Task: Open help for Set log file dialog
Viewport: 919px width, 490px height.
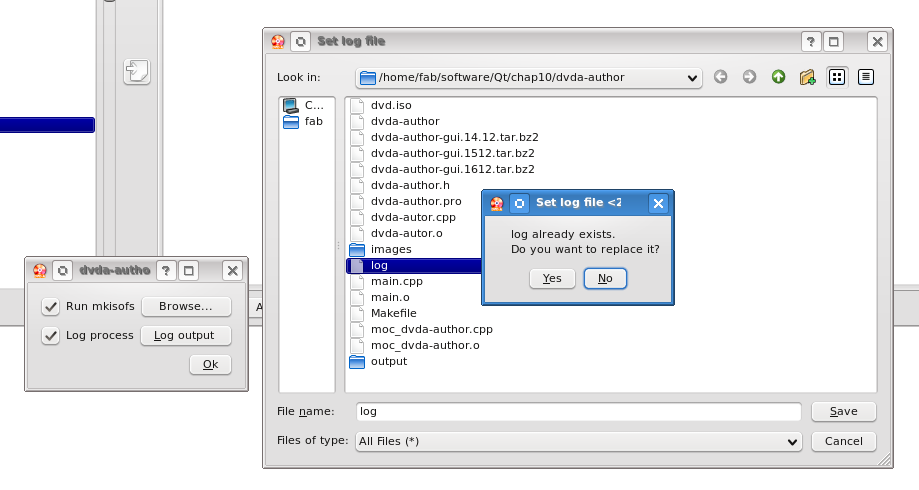Action: (x=811, y=41)
